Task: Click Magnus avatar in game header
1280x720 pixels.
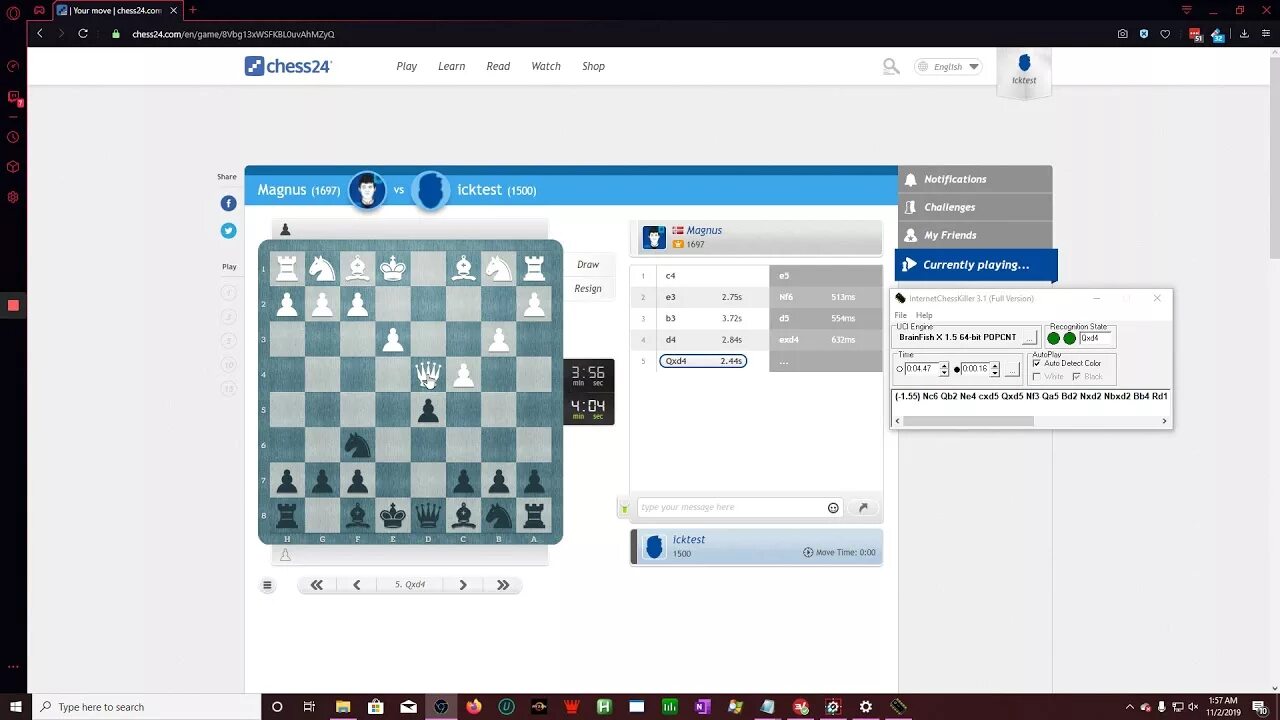Action: coord(367,190)
